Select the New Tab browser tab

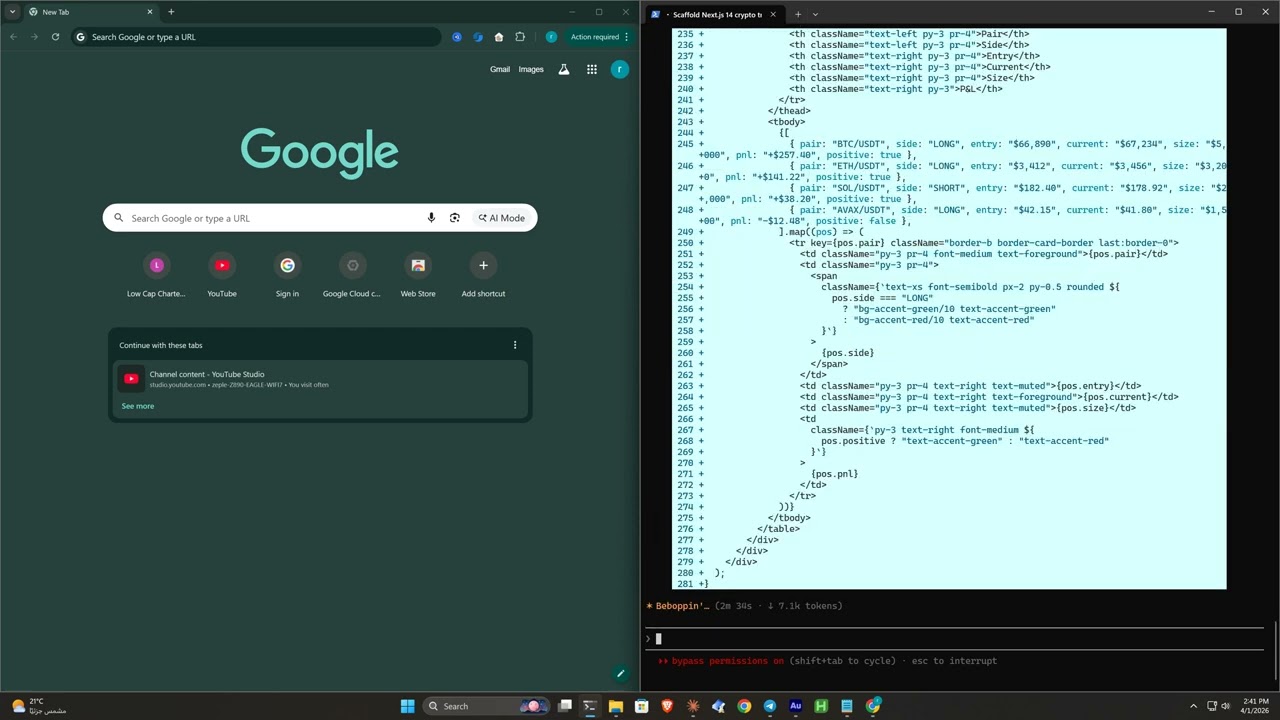90,12
